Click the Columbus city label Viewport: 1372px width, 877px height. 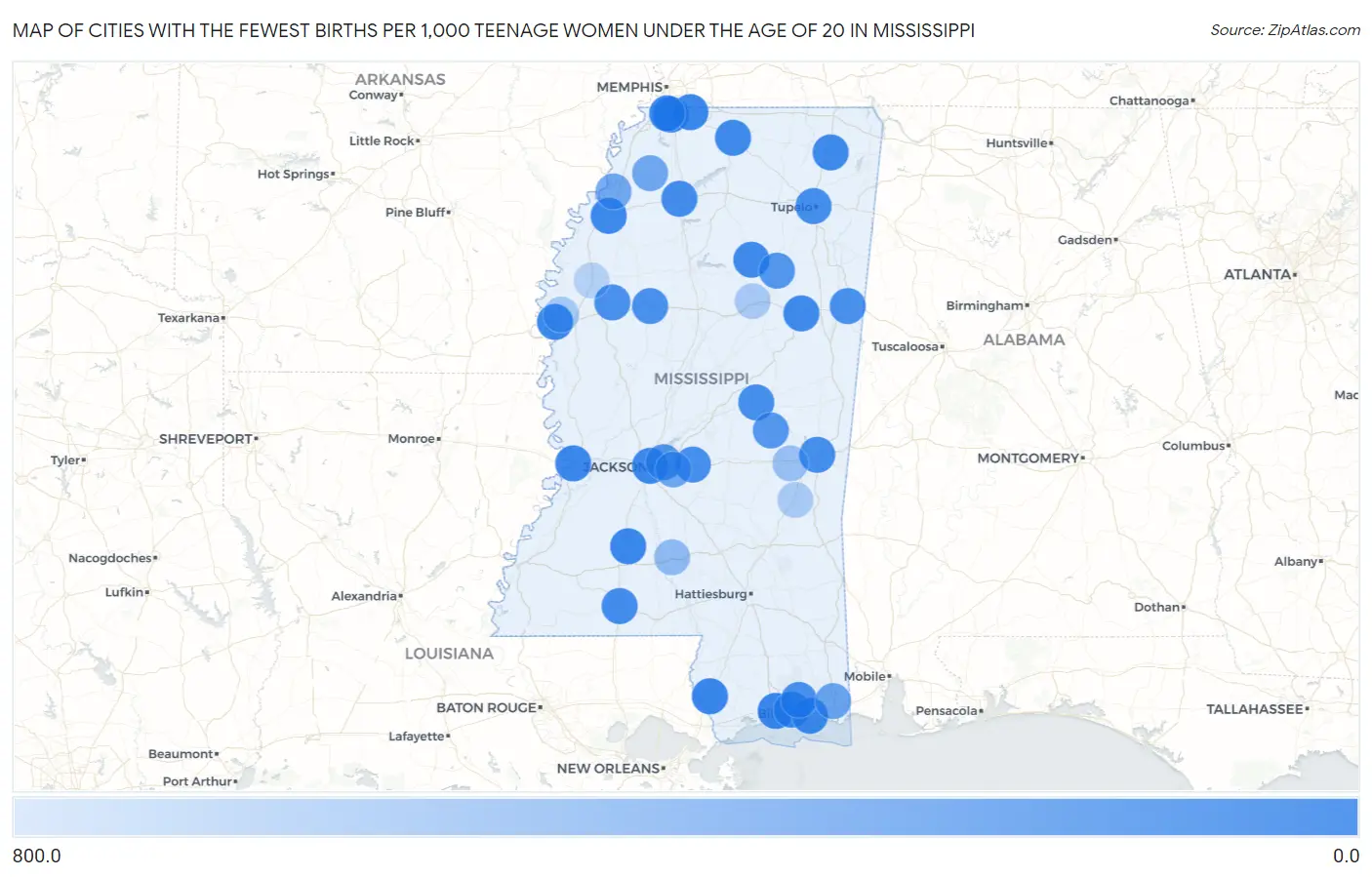(1193, 446)
